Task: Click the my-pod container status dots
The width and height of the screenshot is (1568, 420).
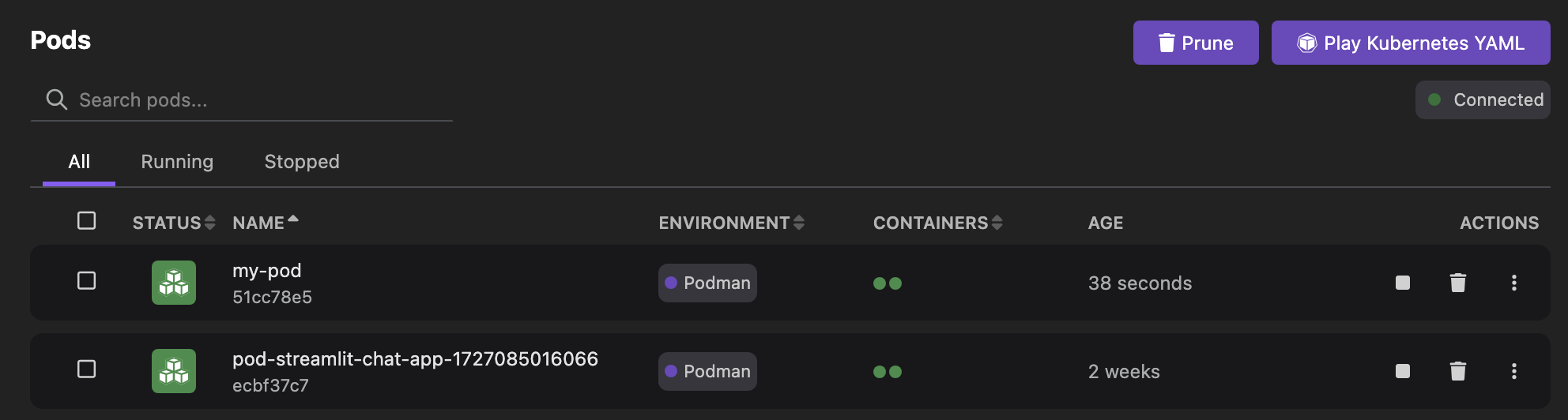Action: [x=888, y=283]
